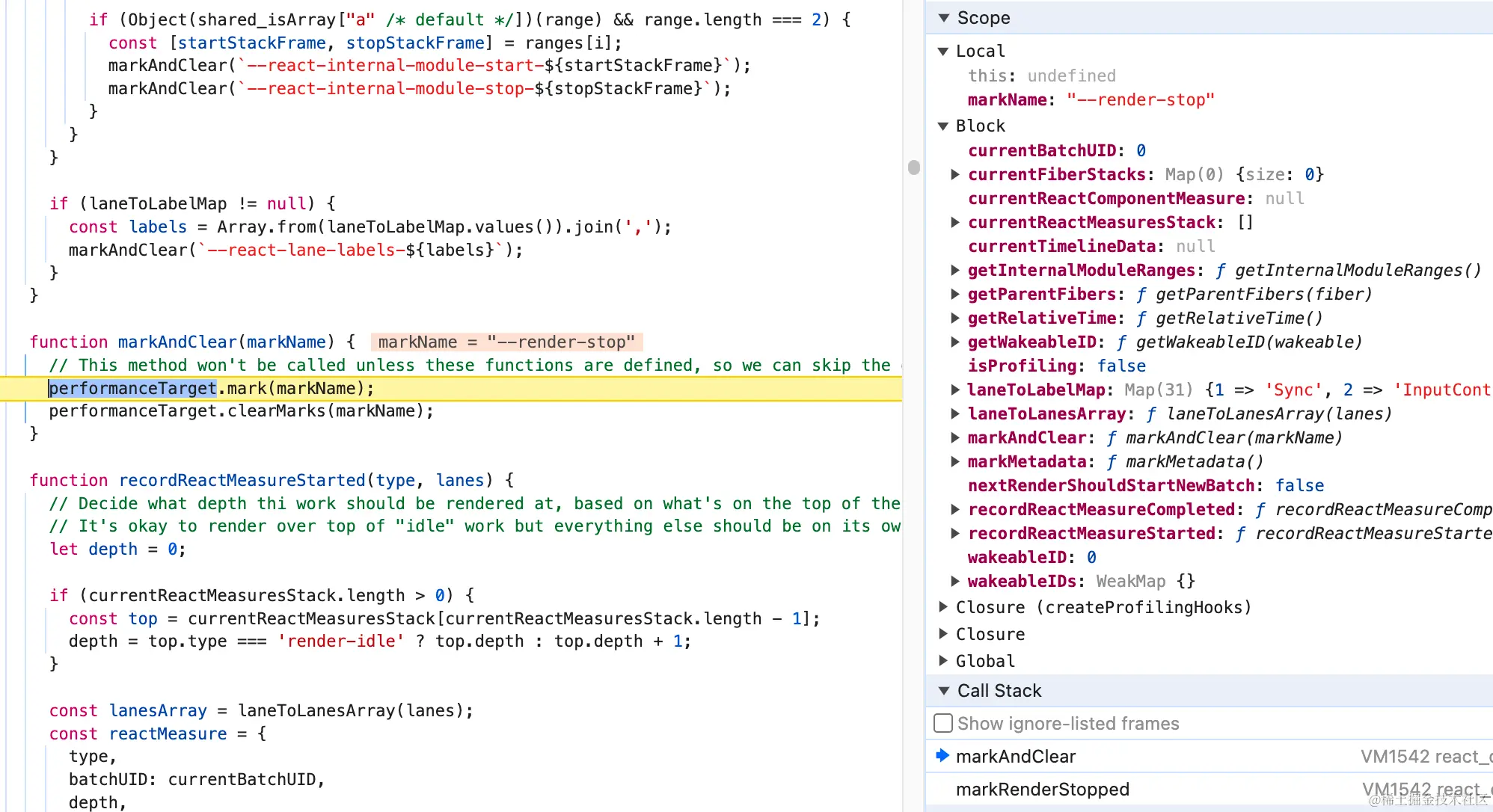Collapse the Call Stack section

click(944, 691)
